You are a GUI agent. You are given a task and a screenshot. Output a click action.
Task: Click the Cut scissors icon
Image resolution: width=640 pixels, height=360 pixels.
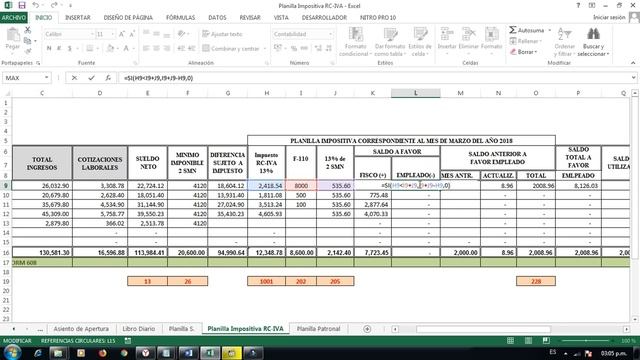28,30
